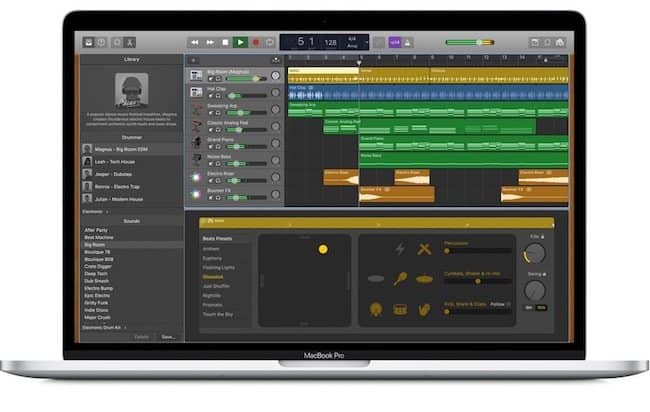
Task: Solo the Noise Bass track
Action: (218, 164)
